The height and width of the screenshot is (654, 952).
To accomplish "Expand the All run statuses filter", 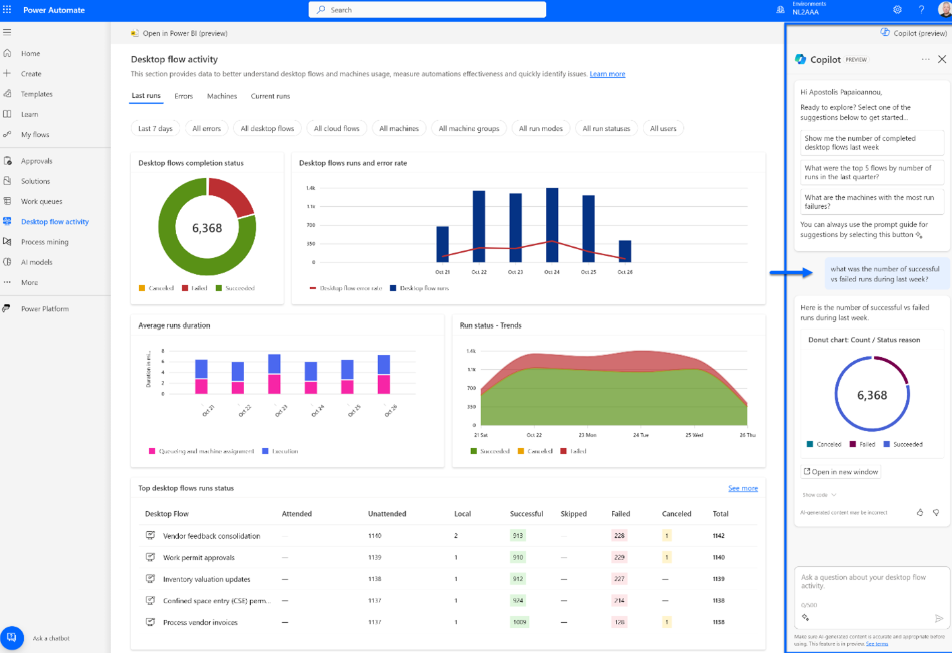I will tap(606, 128).
